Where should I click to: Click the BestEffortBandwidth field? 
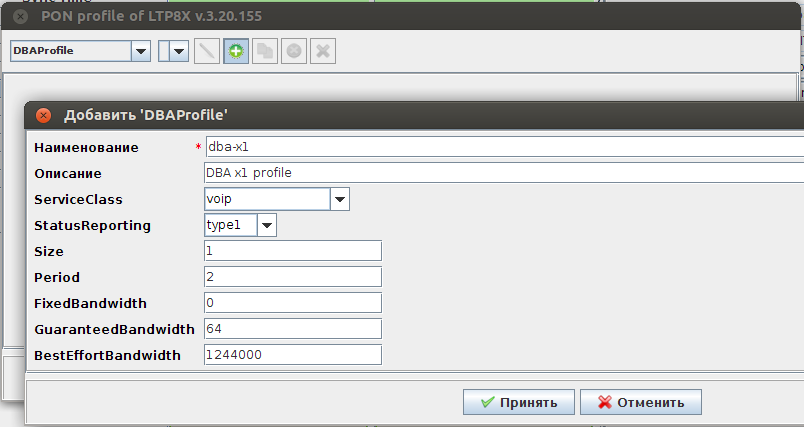[292, 355]
